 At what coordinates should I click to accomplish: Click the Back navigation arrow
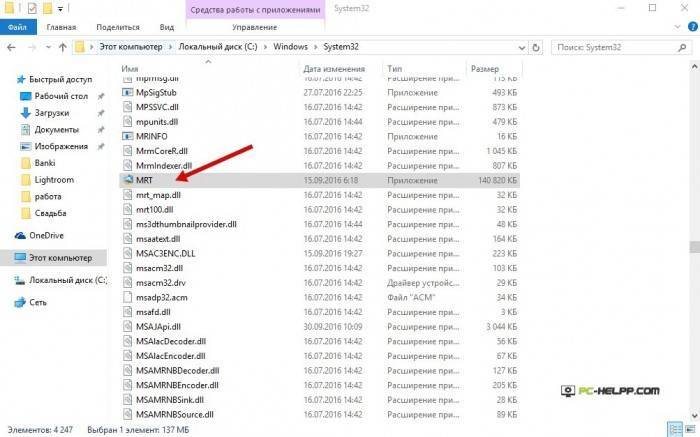click(x=12, y=47)
